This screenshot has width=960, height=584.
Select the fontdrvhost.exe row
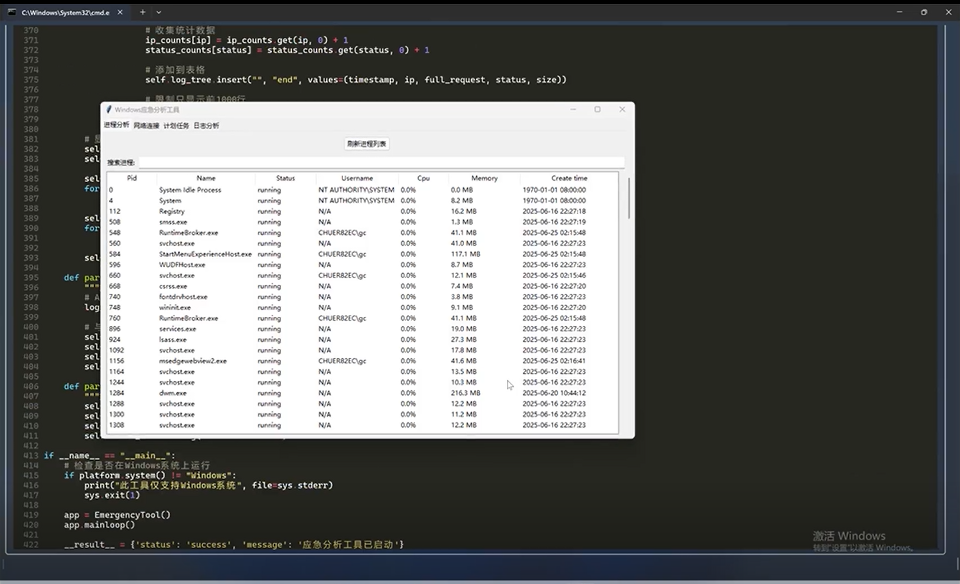pos(362,297)
